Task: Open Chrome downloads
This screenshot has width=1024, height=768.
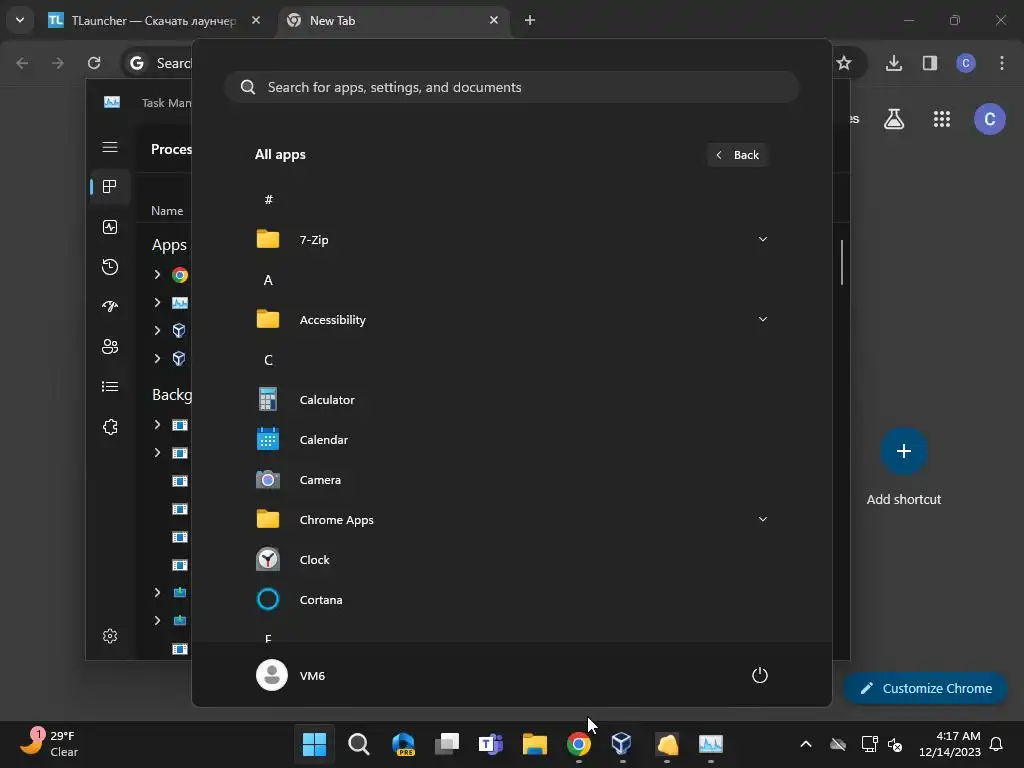Action: [x=893, y=63]
